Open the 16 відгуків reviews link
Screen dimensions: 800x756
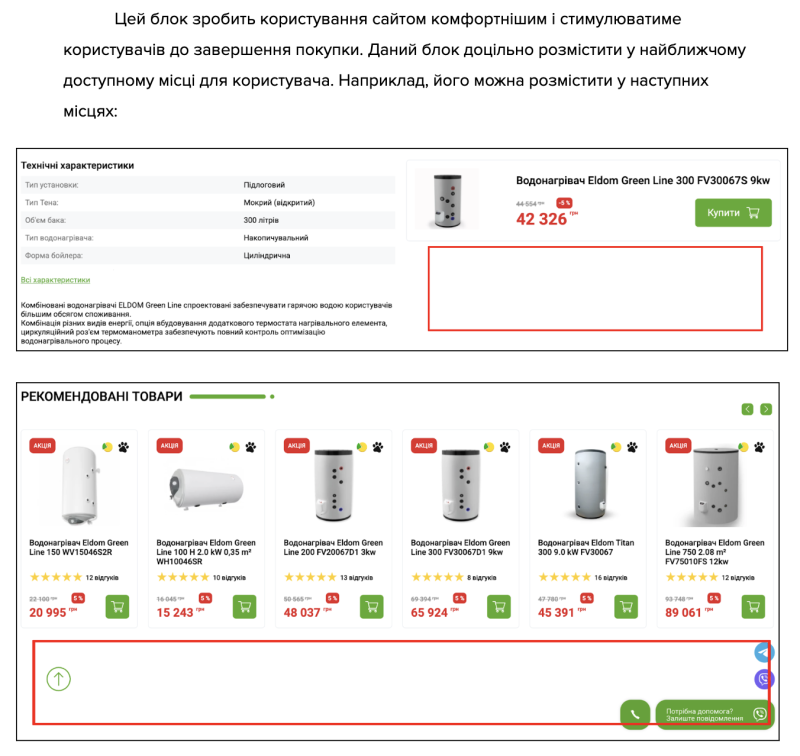pyautogui.click(x=611, y=577)
